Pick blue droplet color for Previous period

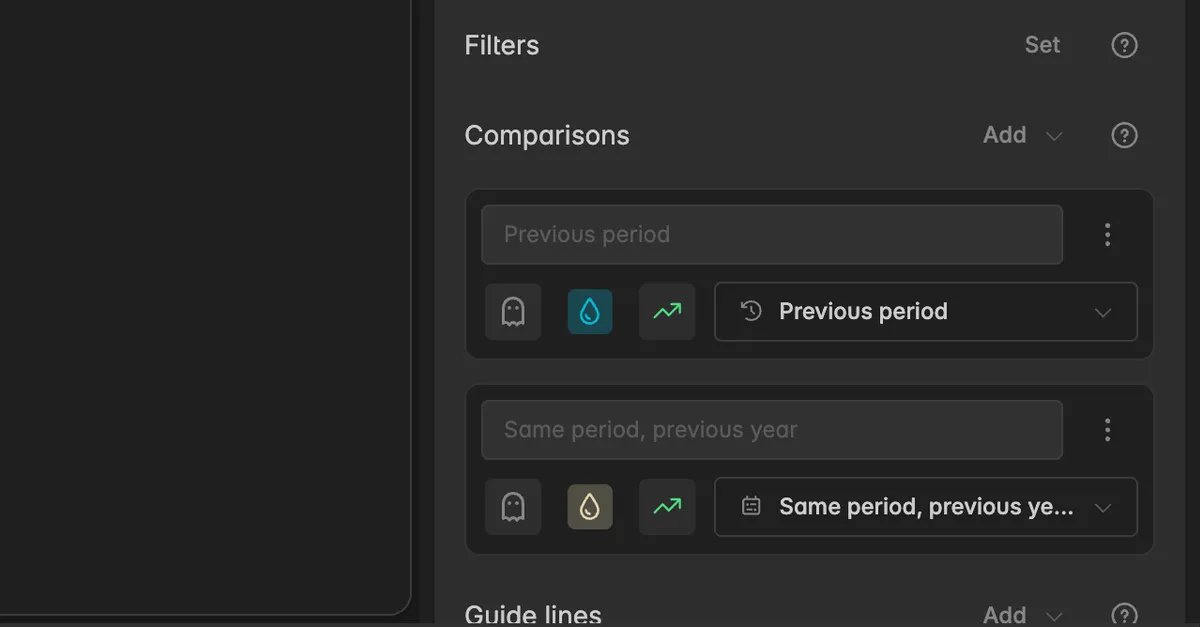point(590,312)
